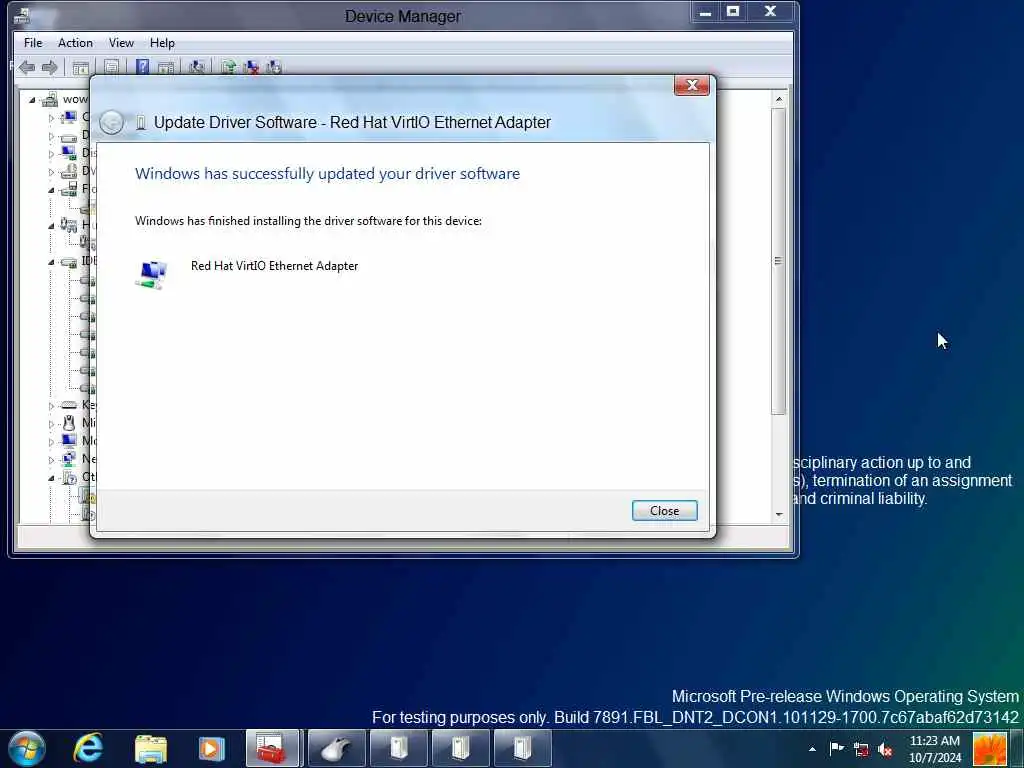1024x768 pixels.
Task: Toggle the Show/Hide Console Tree toolbar icon
Action: tap(81, 67)
